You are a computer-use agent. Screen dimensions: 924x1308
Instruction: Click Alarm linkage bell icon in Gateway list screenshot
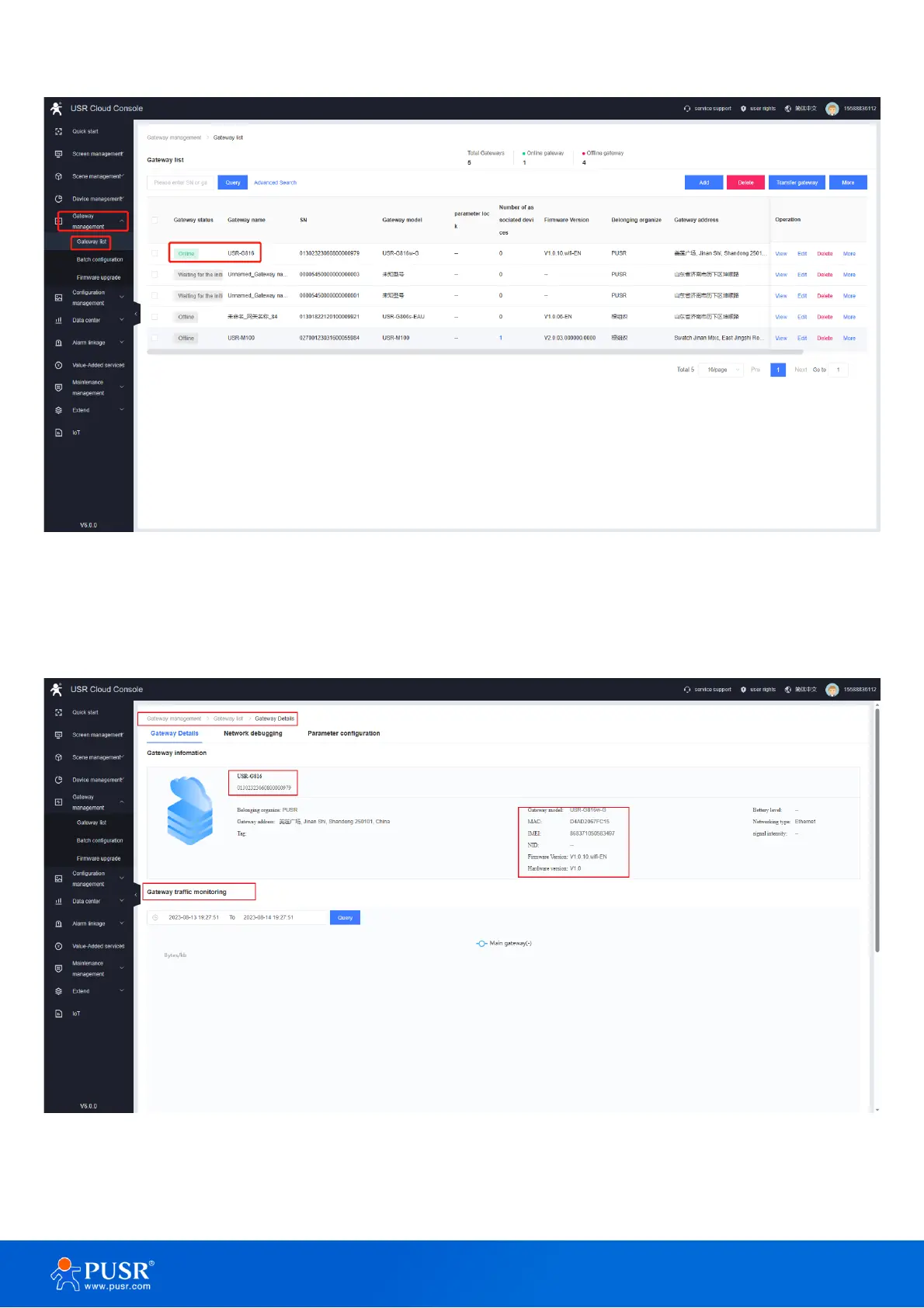(58, 343)
